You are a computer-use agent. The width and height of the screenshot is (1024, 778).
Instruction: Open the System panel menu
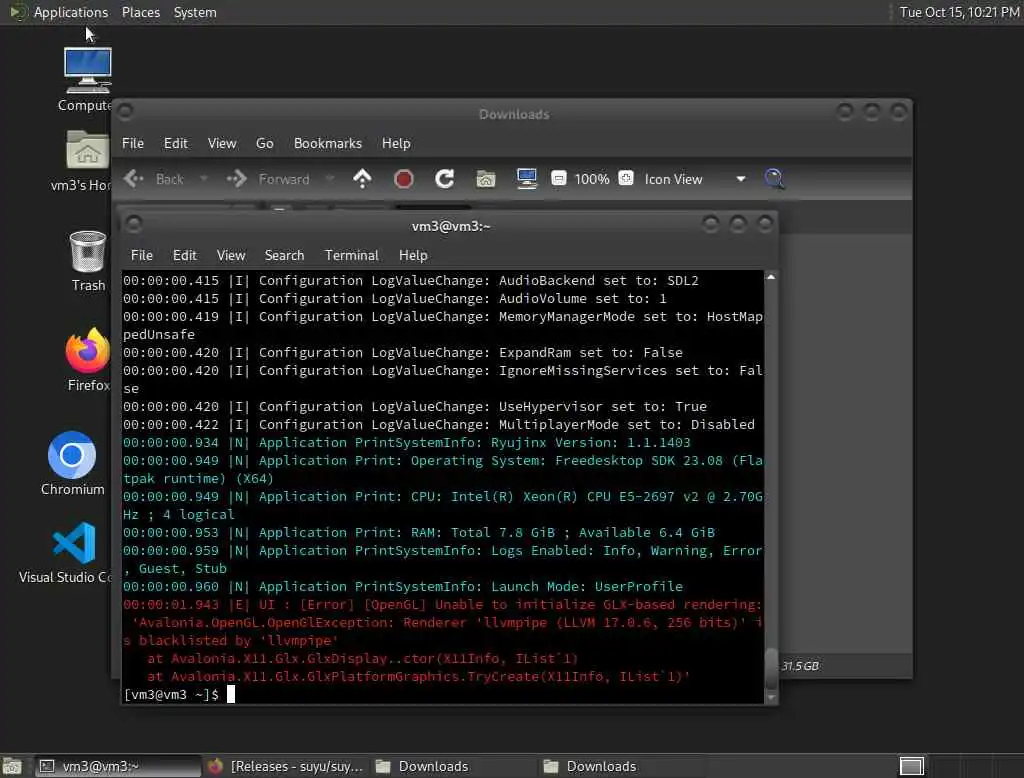(x=195, y=12)
